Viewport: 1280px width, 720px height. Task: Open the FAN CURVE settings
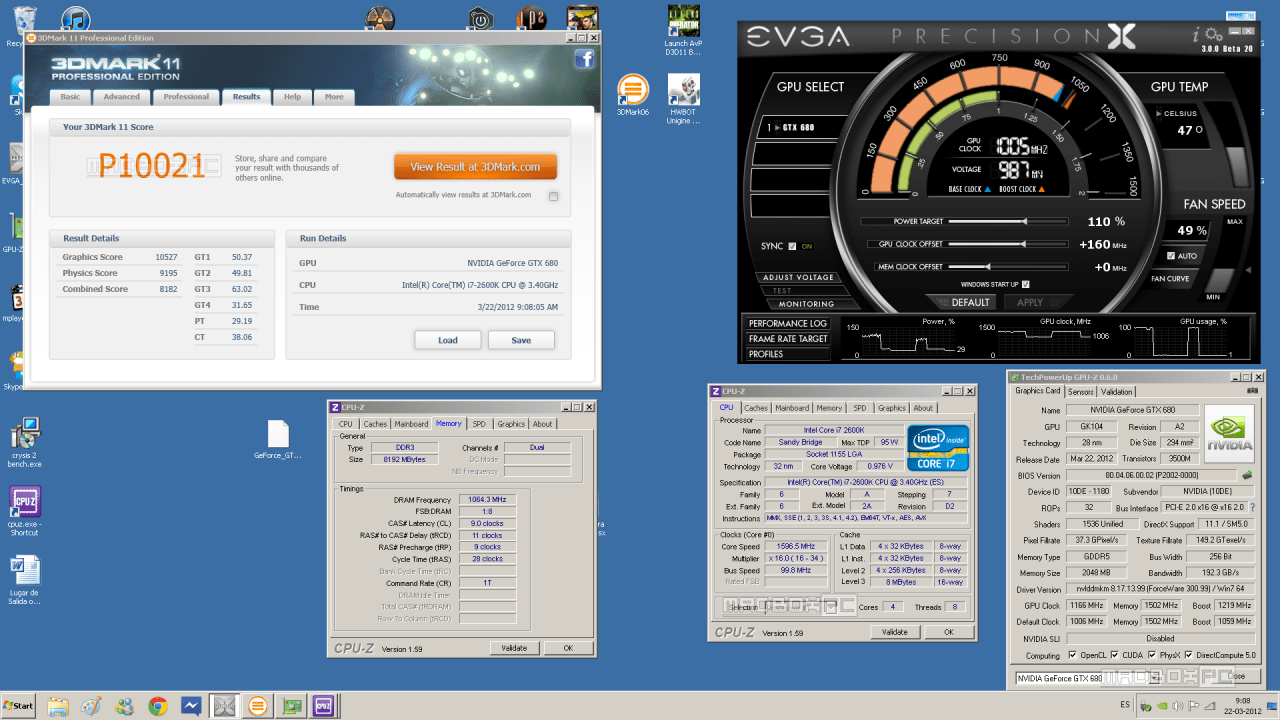tap(1170, 279)
